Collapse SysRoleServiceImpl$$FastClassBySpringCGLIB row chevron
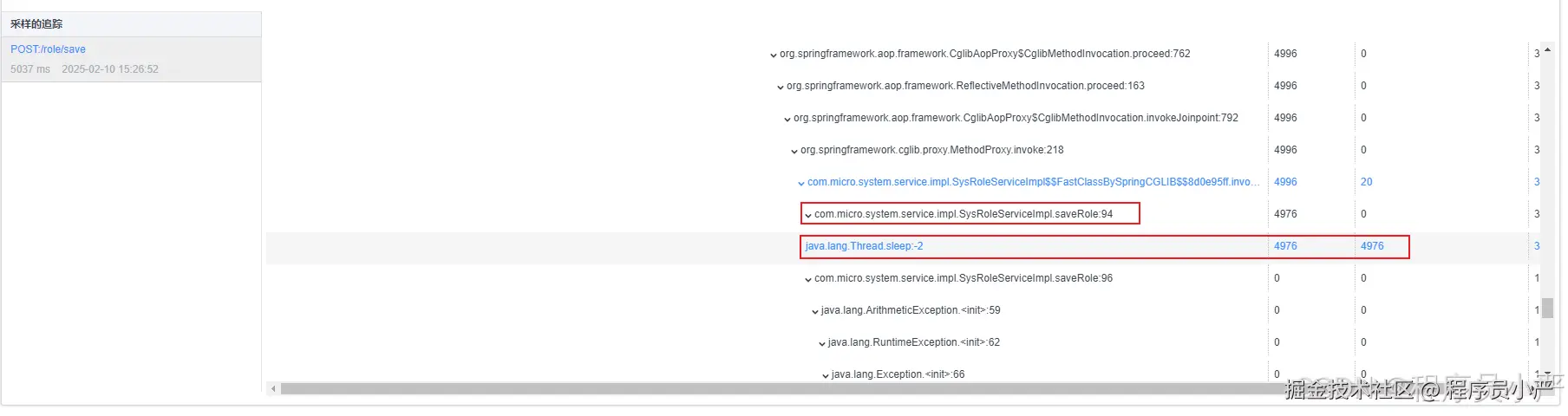The image size is (1568, 416). (801, 183)
